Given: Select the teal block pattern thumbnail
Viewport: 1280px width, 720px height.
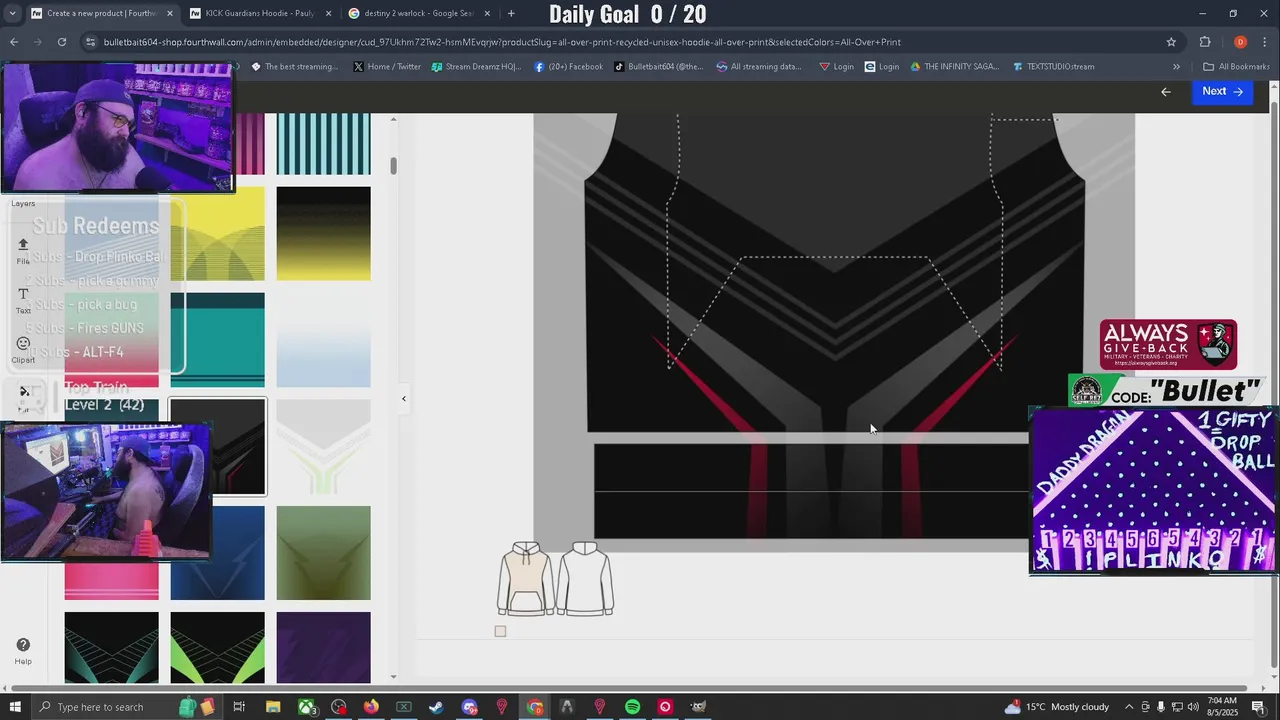Looking at the screenshot, I should [x=217, y=340].
